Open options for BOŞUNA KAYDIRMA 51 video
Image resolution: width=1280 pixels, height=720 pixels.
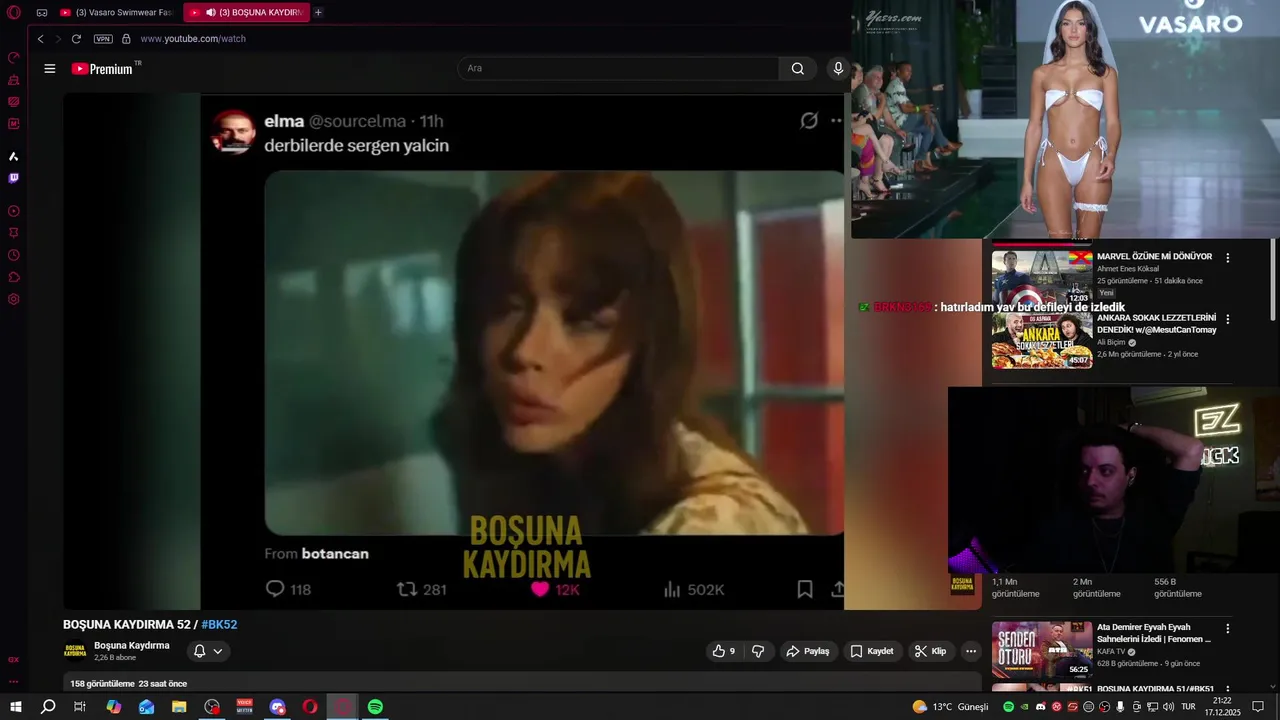click(x=1228, y=690)
